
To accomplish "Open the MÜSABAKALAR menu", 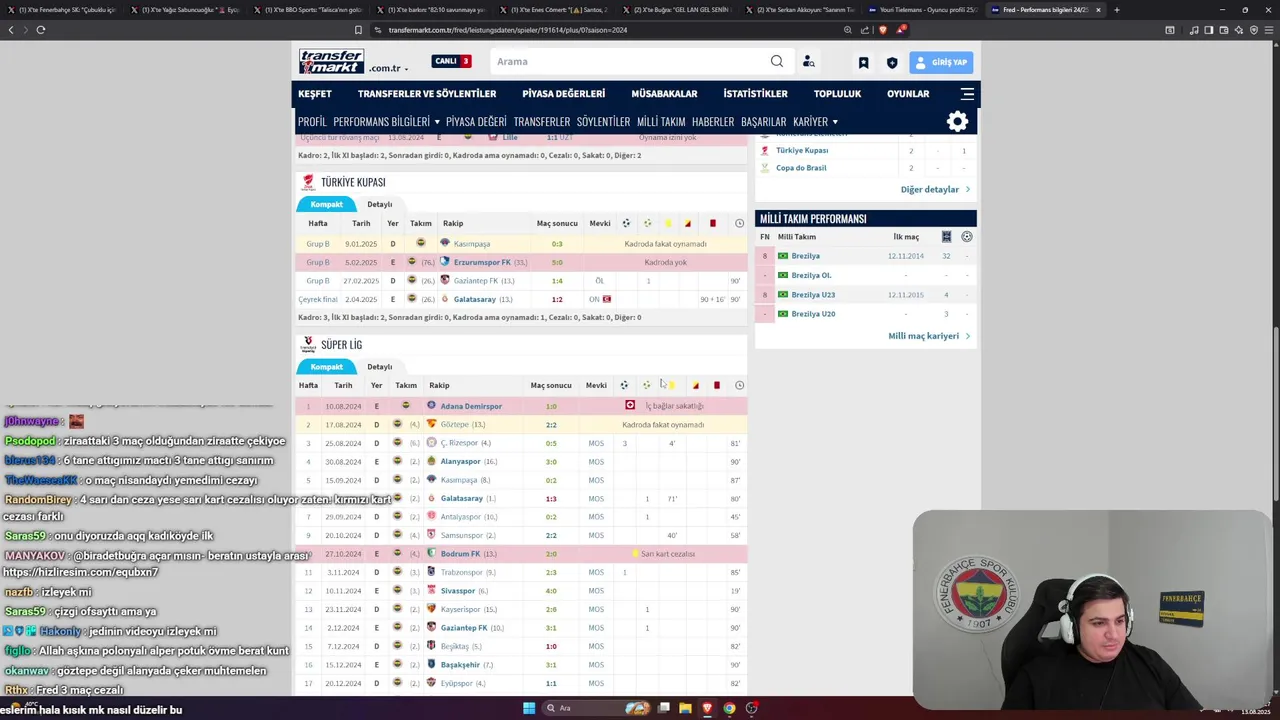I will point(664,94).
